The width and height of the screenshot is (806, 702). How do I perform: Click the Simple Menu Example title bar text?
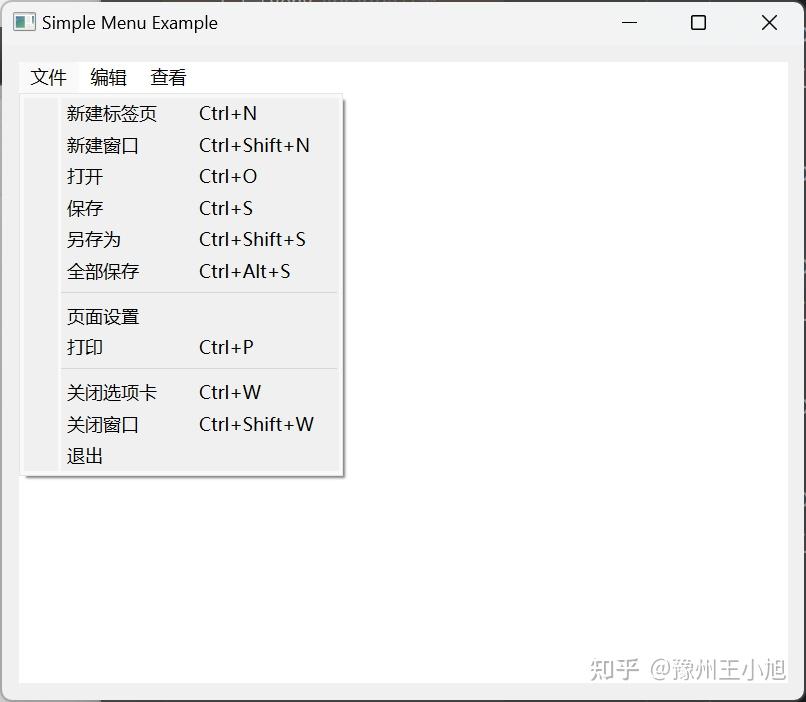tap(129, 22)
